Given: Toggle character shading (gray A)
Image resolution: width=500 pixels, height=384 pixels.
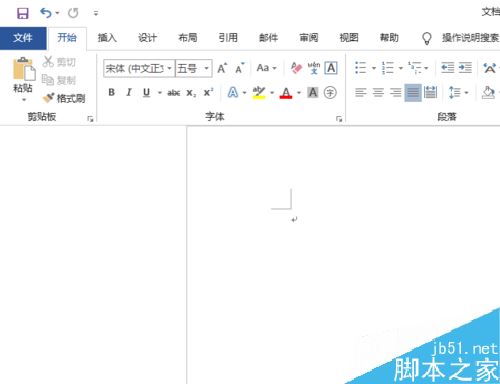Looking at the screenshot, I should click(313, 92).
